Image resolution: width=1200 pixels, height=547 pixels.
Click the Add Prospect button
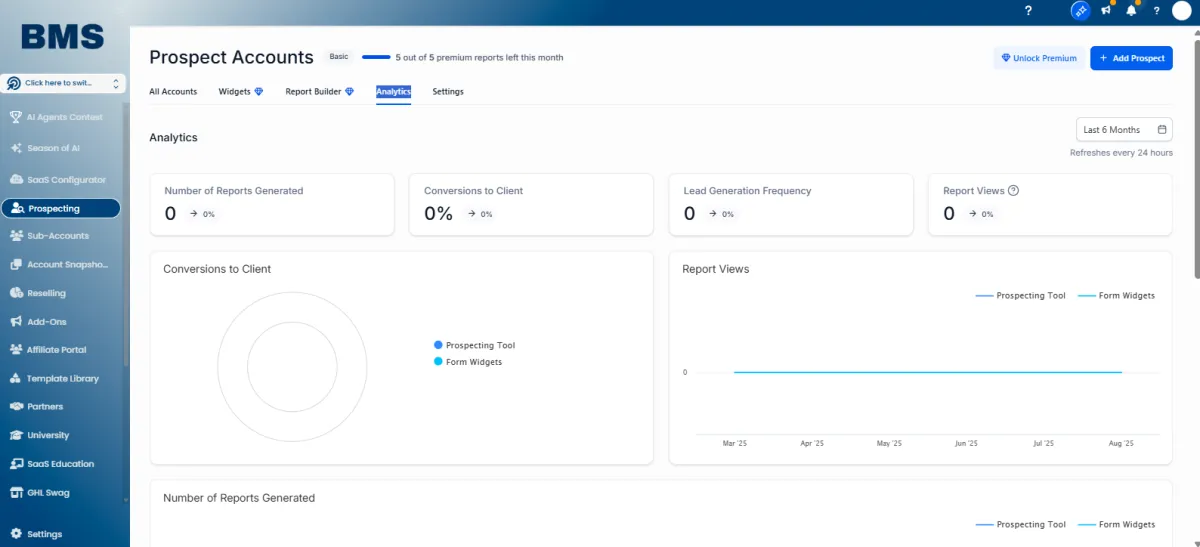pyautogui.click(x=1131, y=58)
